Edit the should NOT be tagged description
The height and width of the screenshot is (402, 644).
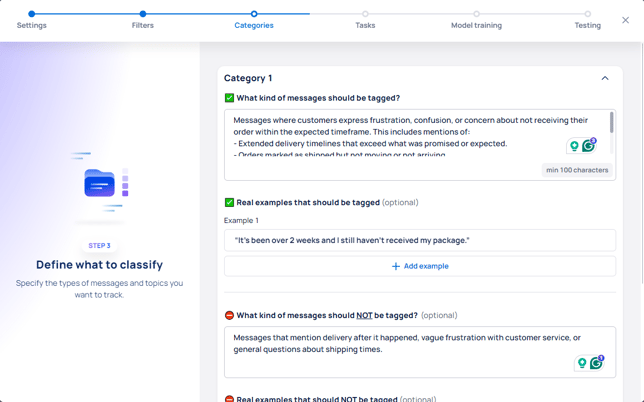(x=420, y=352)
